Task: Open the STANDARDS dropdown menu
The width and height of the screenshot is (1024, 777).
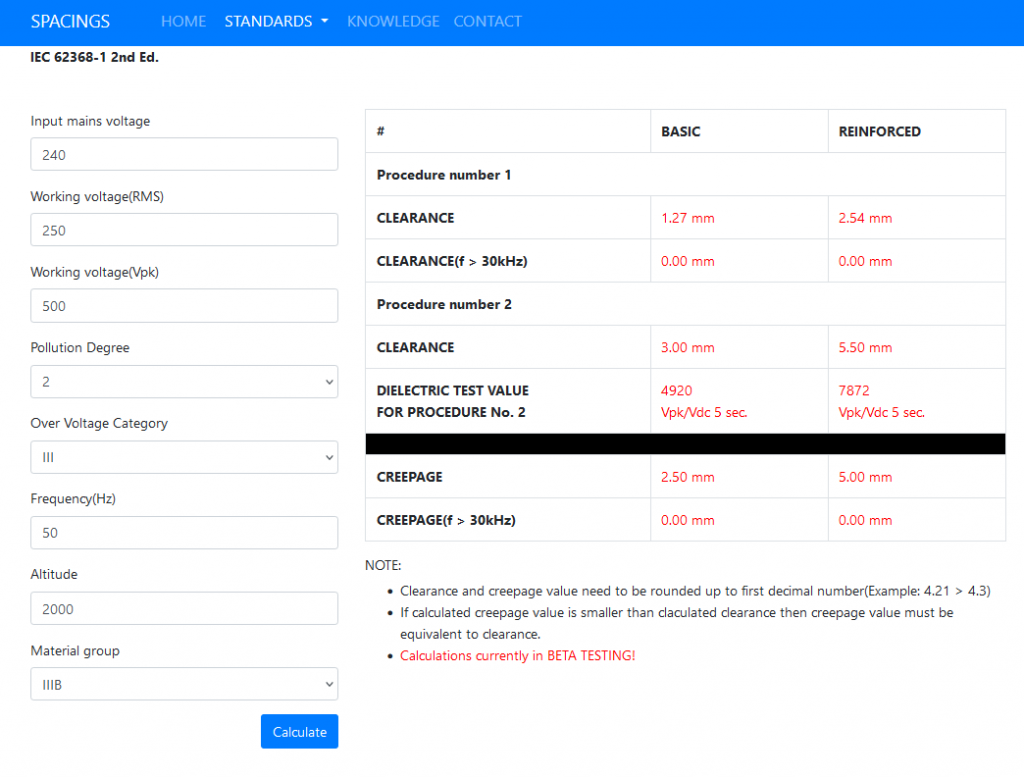Action: (276, 21)
